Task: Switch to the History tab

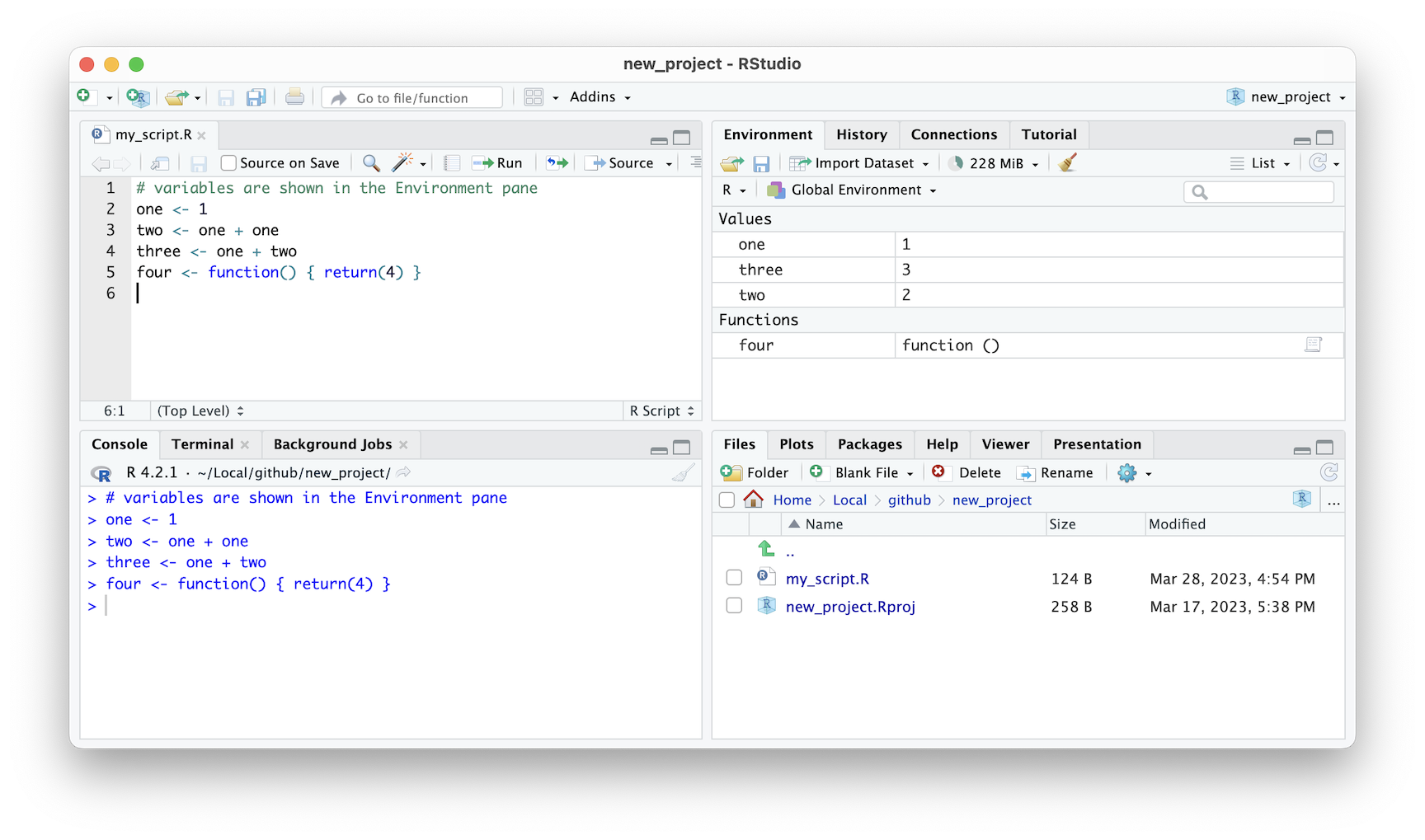Action: pyautogui.click(x=862, y=134)
